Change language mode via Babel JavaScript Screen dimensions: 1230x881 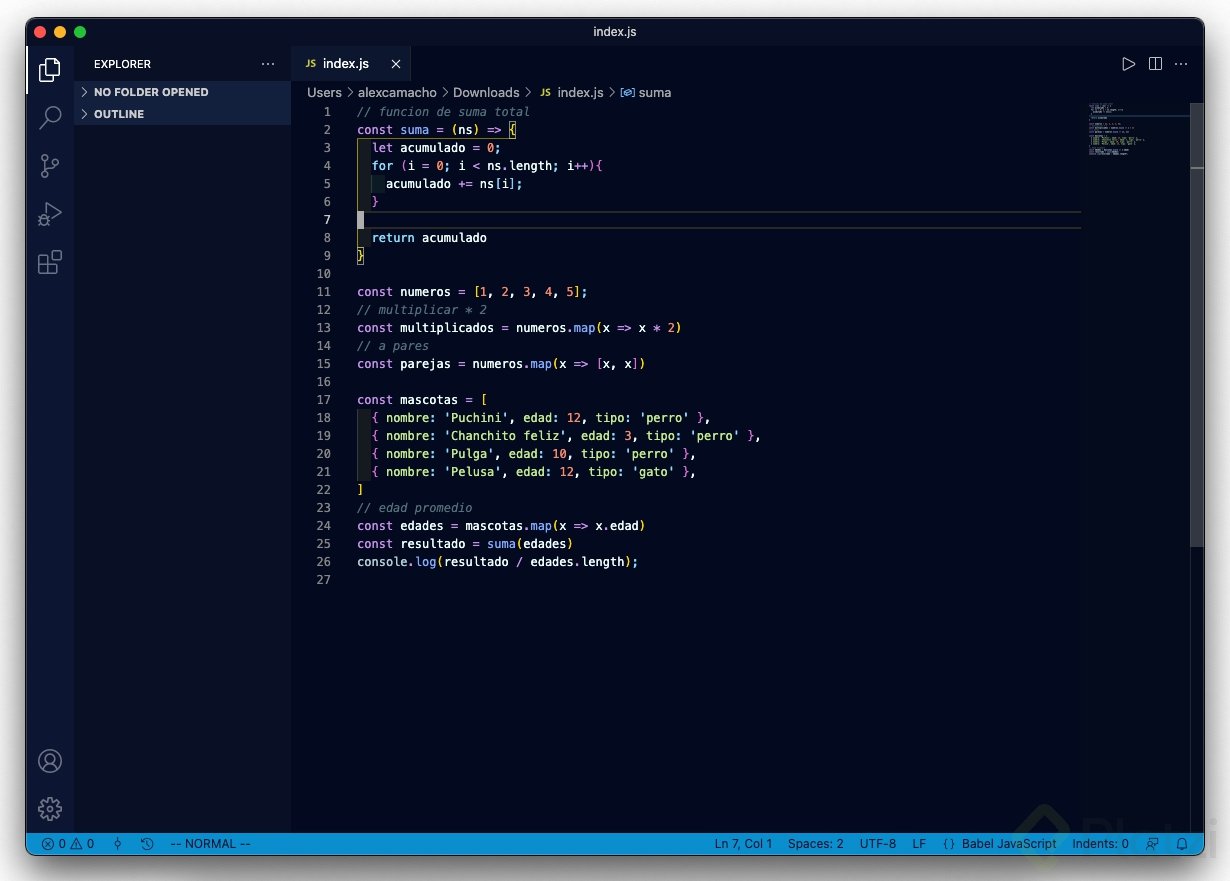1007,843
